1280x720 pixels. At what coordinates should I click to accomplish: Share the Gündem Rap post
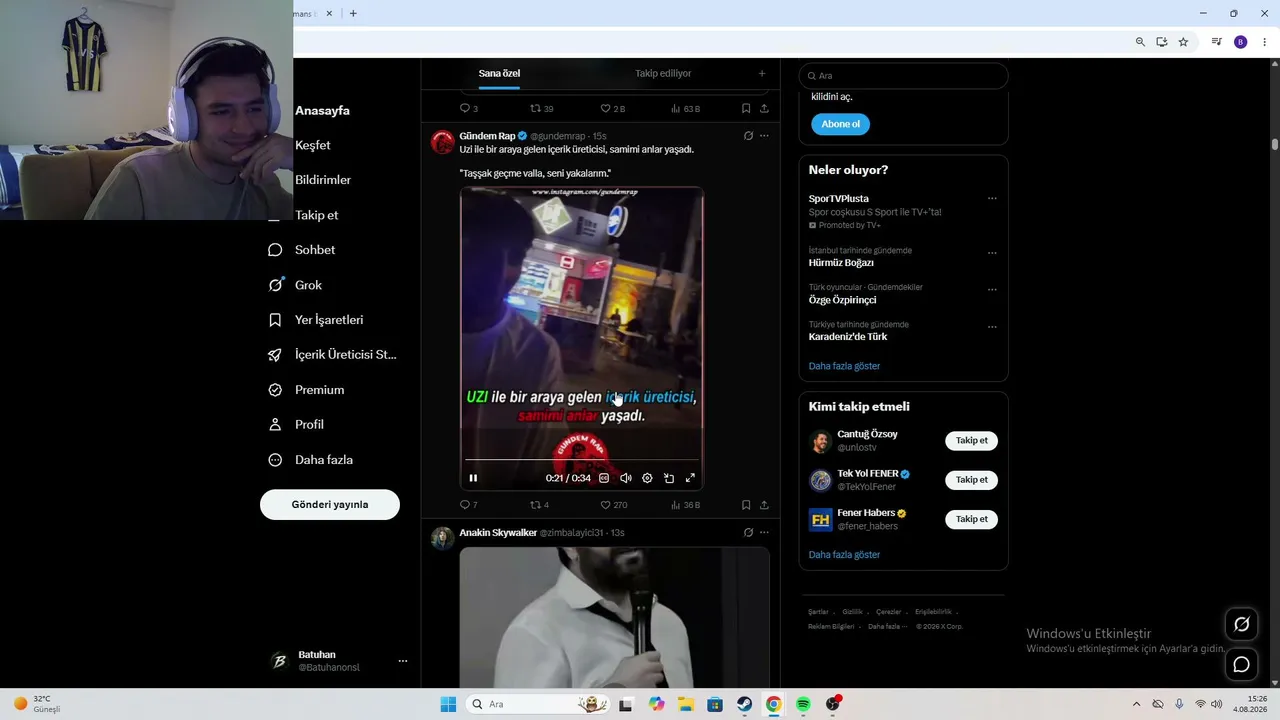764,505
